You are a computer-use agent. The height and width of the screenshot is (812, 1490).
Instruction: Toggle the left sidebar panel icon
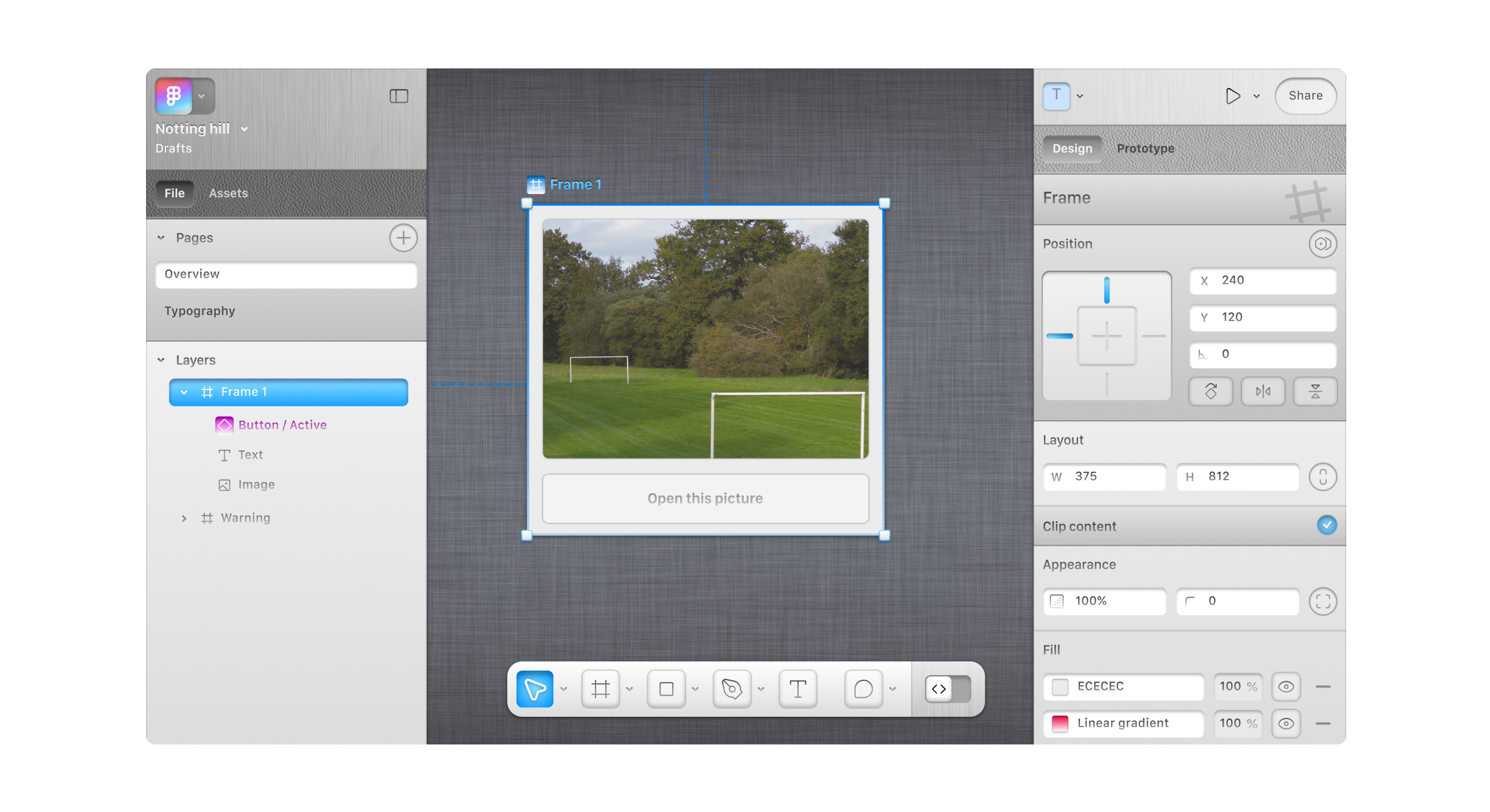(x=399, y=96)
